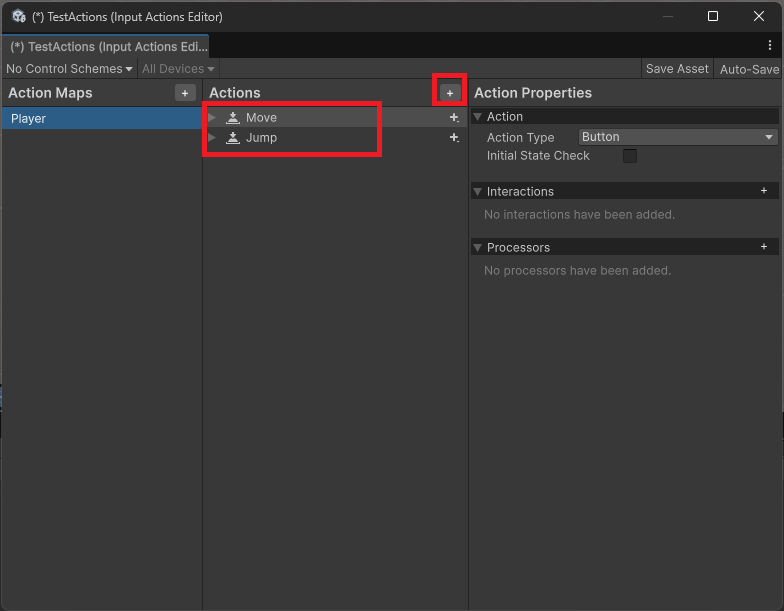Expand the Move action bindings
This screenshot has height=611, width=784.
[212, 118]
